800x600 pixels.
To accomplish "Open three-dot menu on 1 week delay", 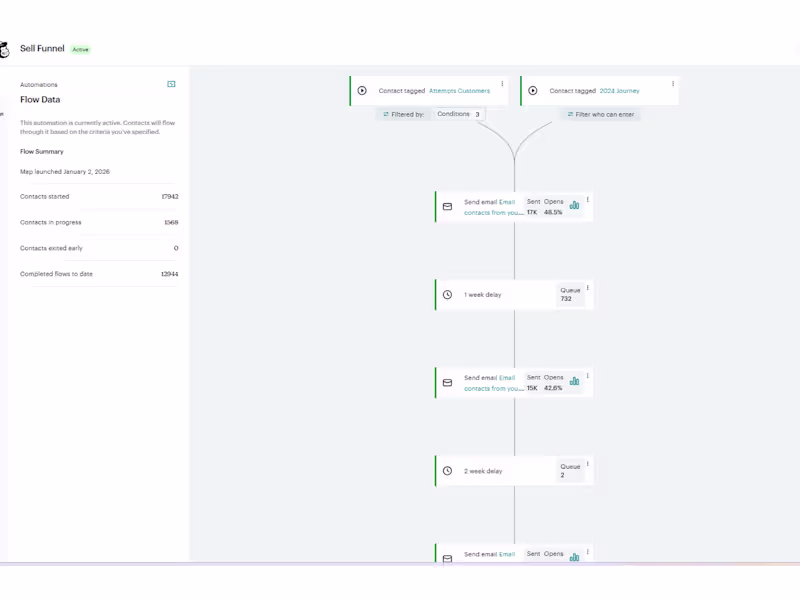I will (x=588, y=288).
